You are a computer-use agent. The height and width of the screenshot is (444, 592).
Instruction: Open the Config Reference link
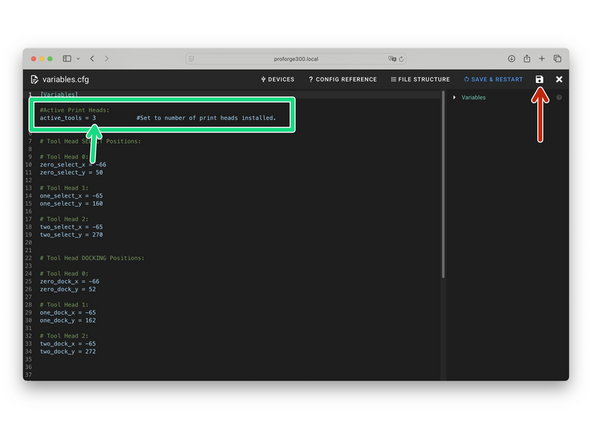[x=342, y=79]
